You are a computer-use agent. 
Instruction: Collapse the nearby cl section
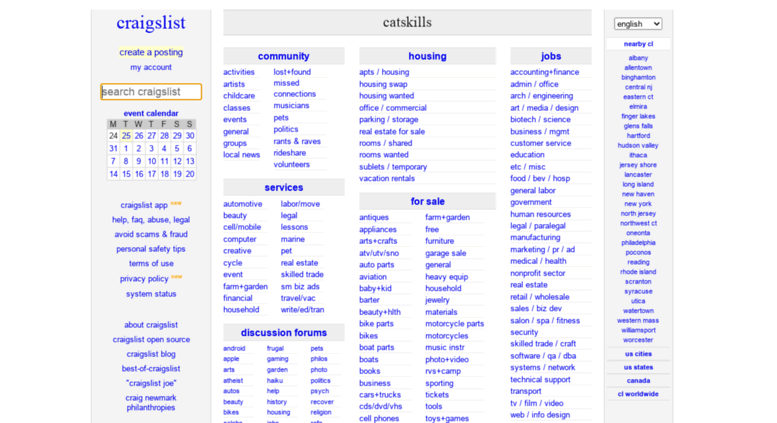(x=638, y=44)
